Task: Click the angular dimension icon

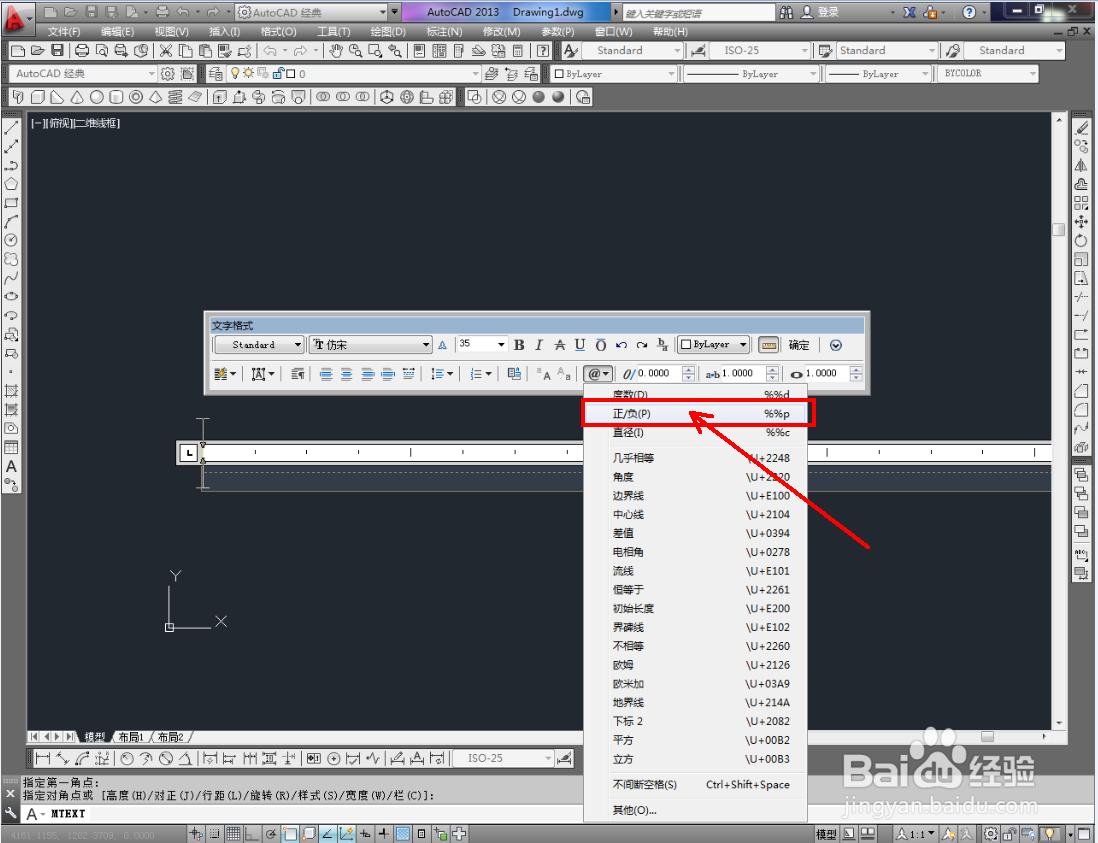Action: point(185,758)
